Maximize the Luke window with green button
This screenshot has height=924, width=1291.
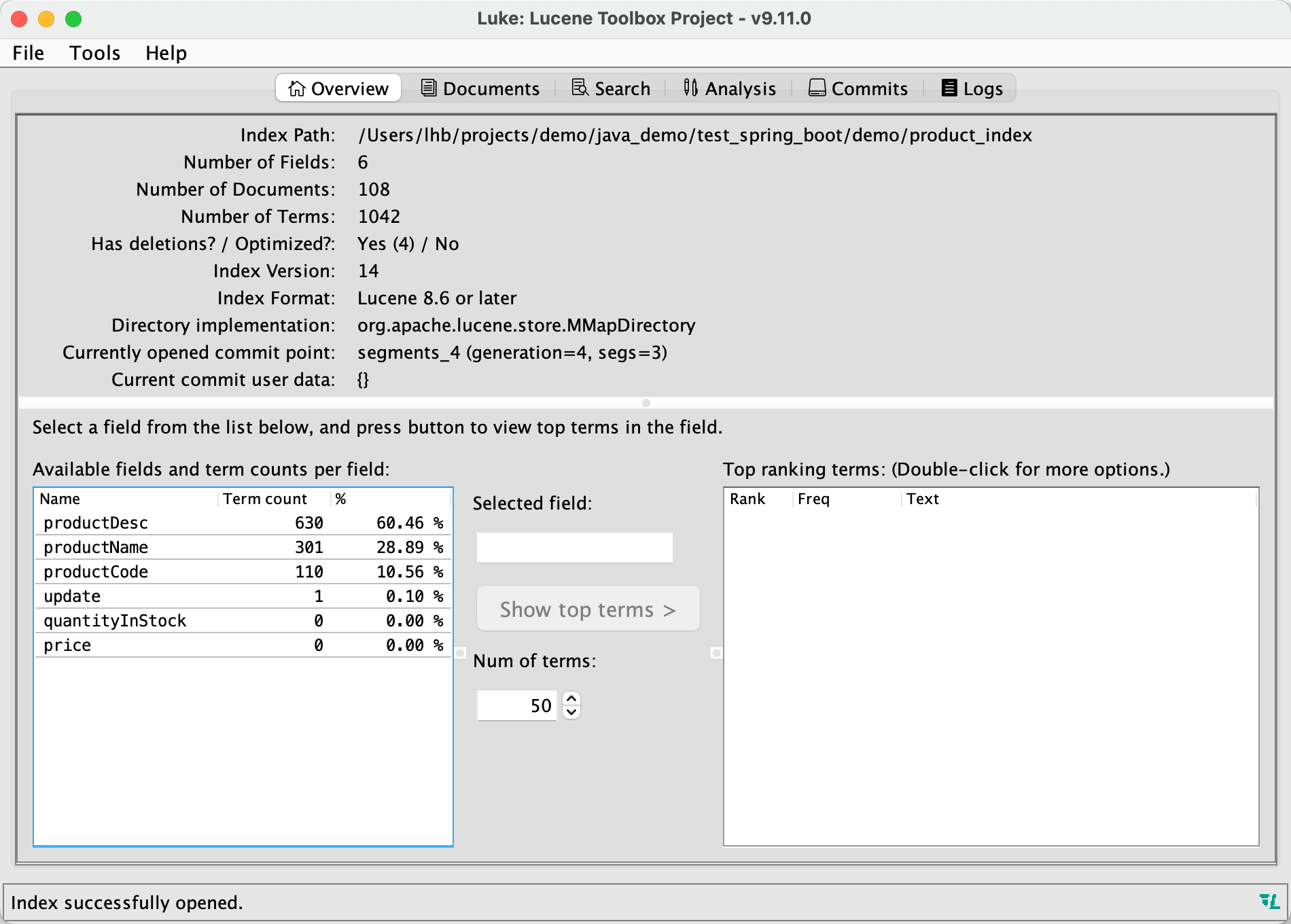tap(73, 19)
